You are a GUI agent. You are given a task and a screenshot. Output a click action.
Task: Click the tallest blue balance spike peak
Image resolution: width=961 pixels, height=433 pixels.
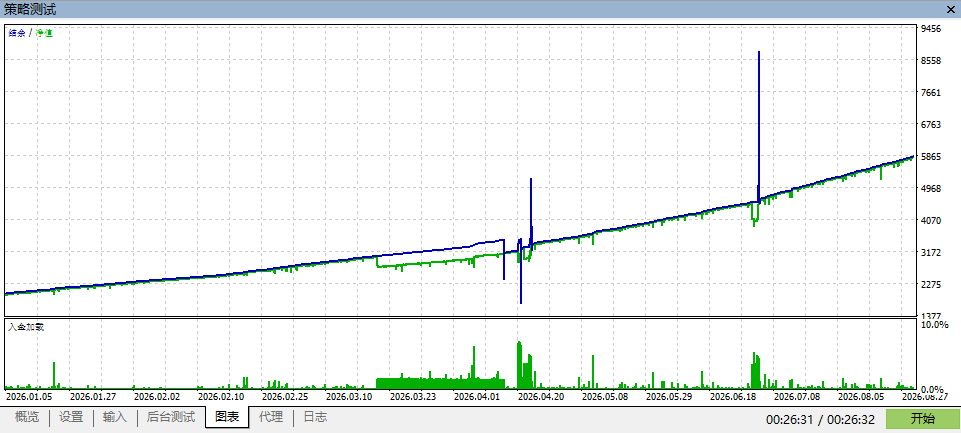pyautogui.click(x=759, y=53)
